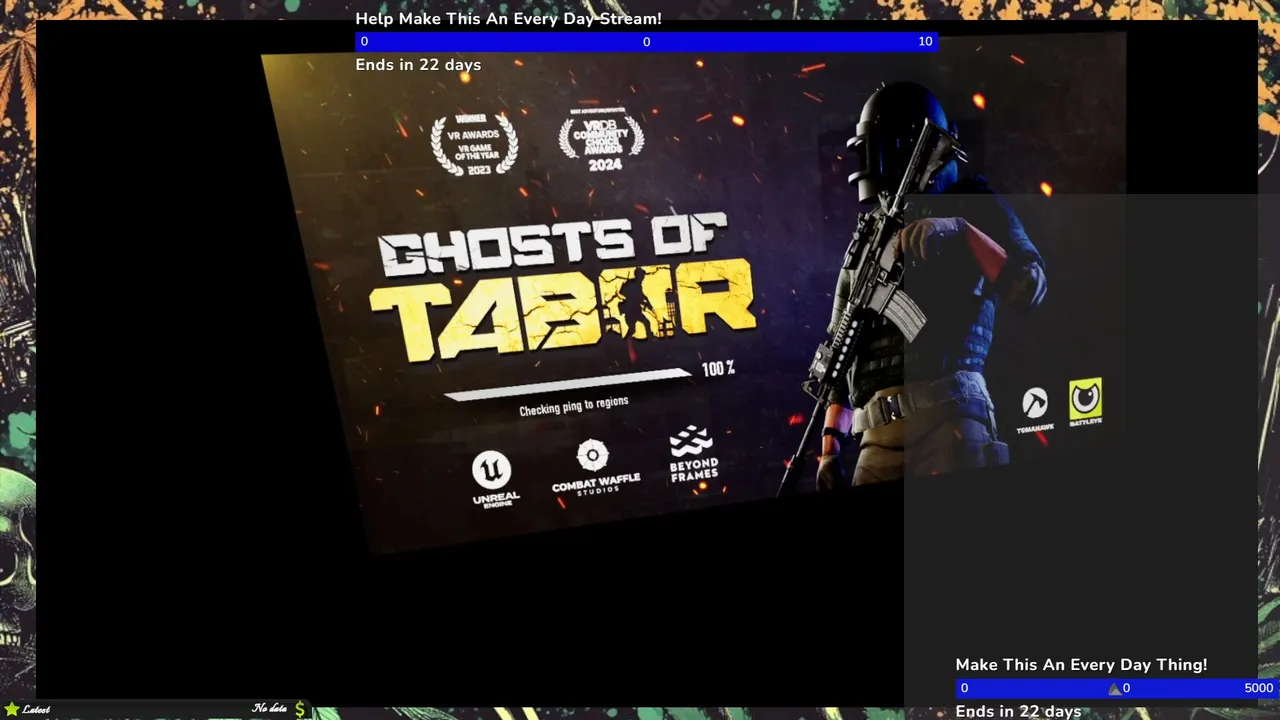Click the Unreal Engine logo
1280x720 pixels.
pyautogui.click(x=496, y=479)
